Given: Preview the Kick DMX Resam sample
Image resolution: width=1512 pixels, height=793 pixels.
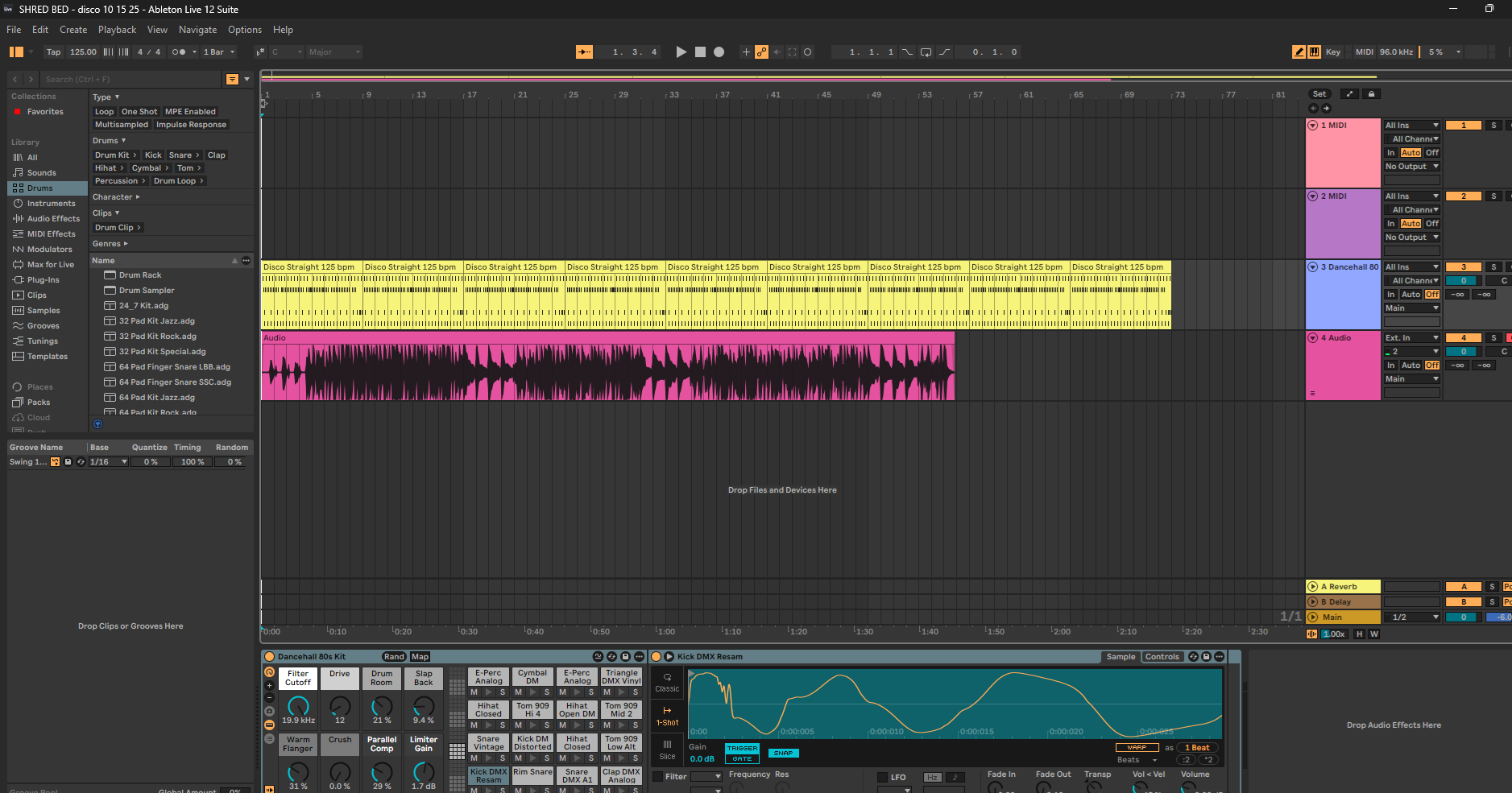Looking at the screenshot, I should coord(668,657).
